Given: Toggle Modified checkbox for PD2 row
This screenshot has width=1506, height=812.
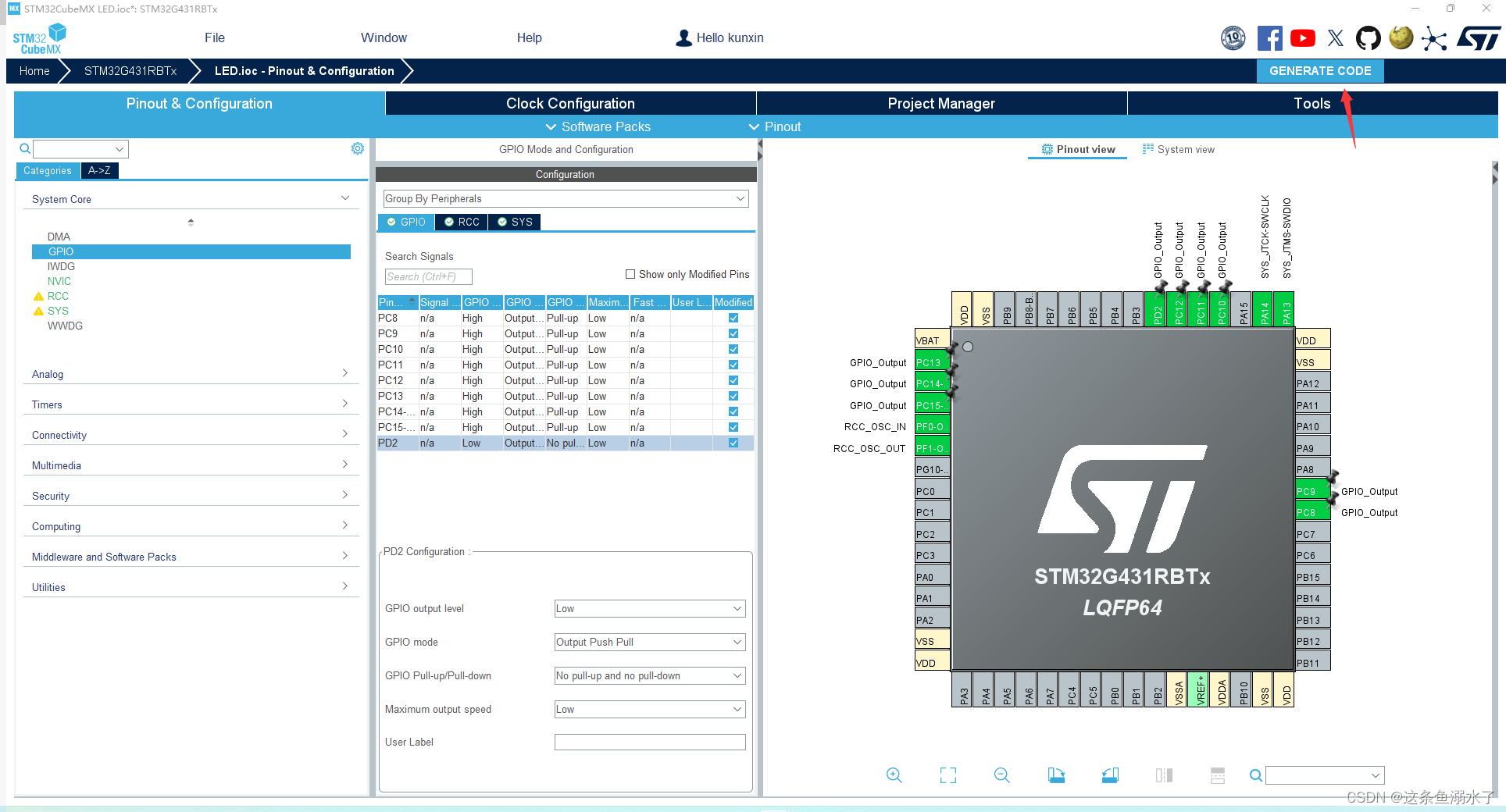Looking at the screenshot, I should [x=733, y=443].
